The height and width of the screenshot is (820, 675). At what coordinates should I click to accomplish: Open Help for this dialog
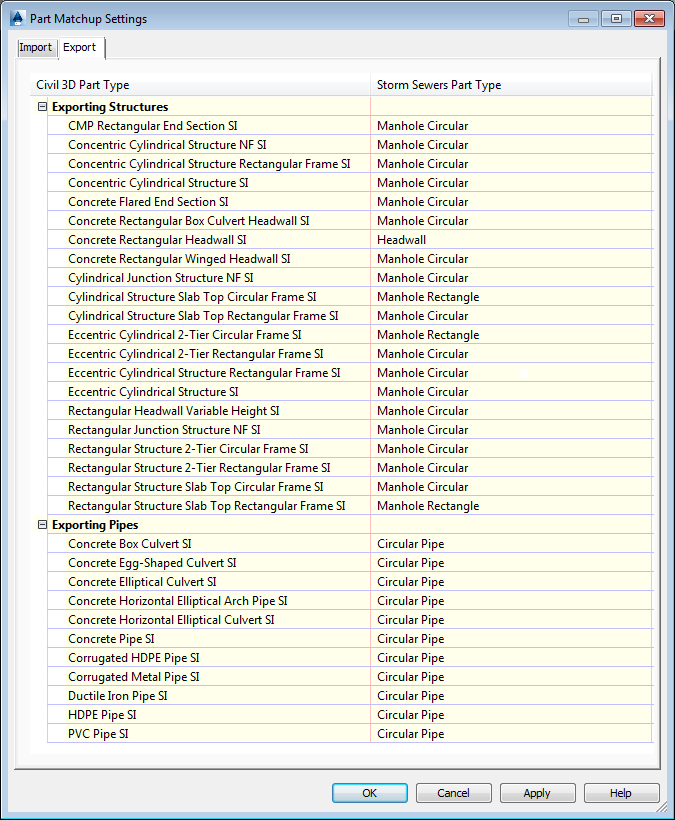[621, 793]
